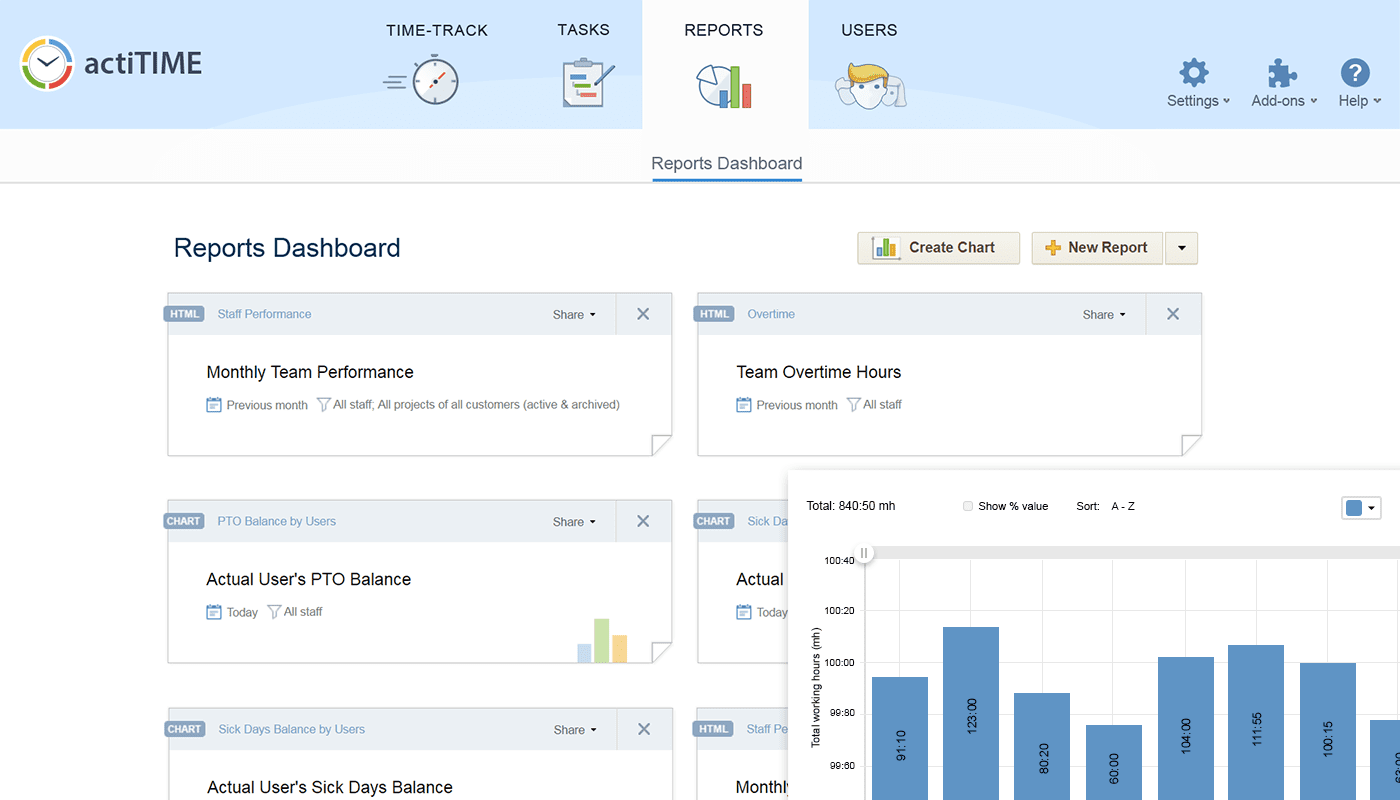Image resolution: width=1400 pixels, height=800 pixels.
Task: Open Team Overtime Hours report
Action: pyautogui.click(x=819, y=372)
